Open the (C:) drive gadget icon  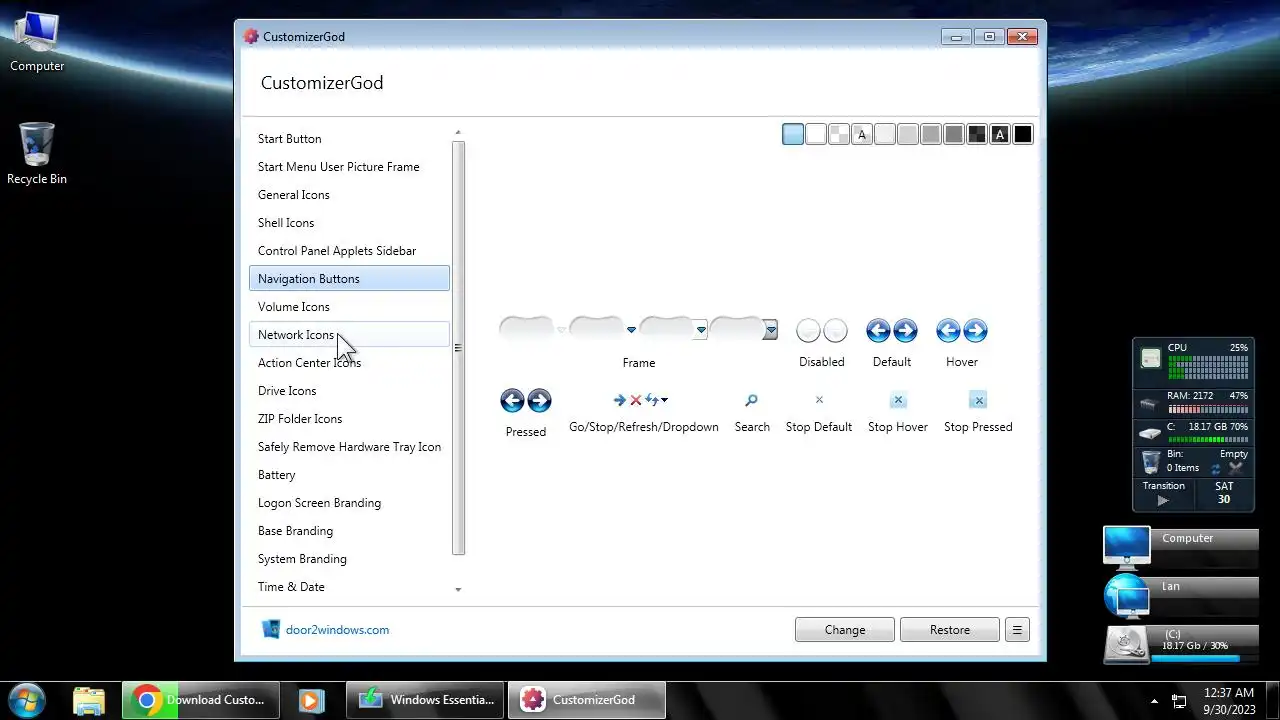1127,645
